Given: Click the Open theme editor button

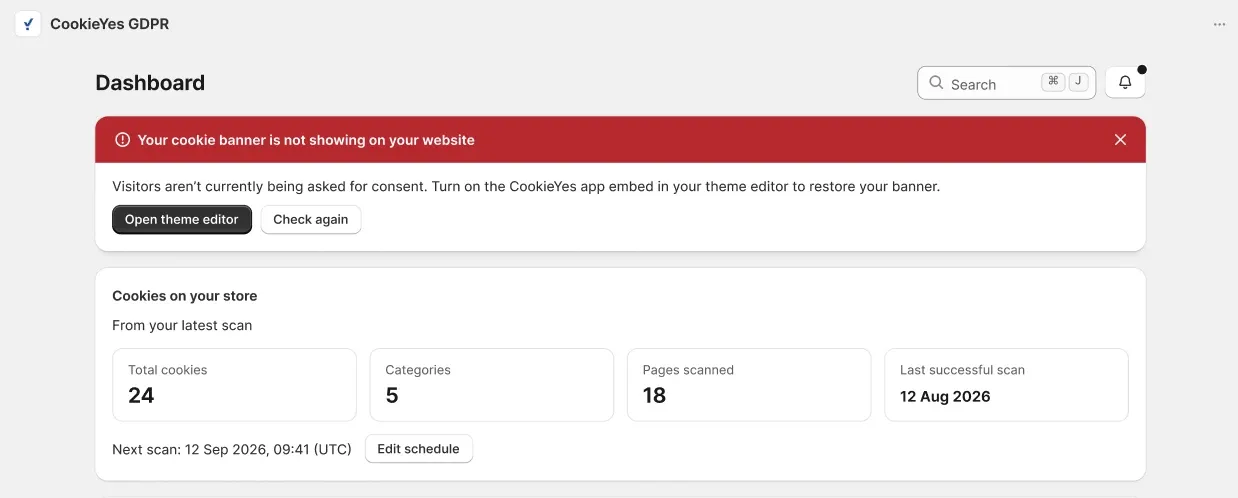Looking at the screenshot, I should point(182,220).
